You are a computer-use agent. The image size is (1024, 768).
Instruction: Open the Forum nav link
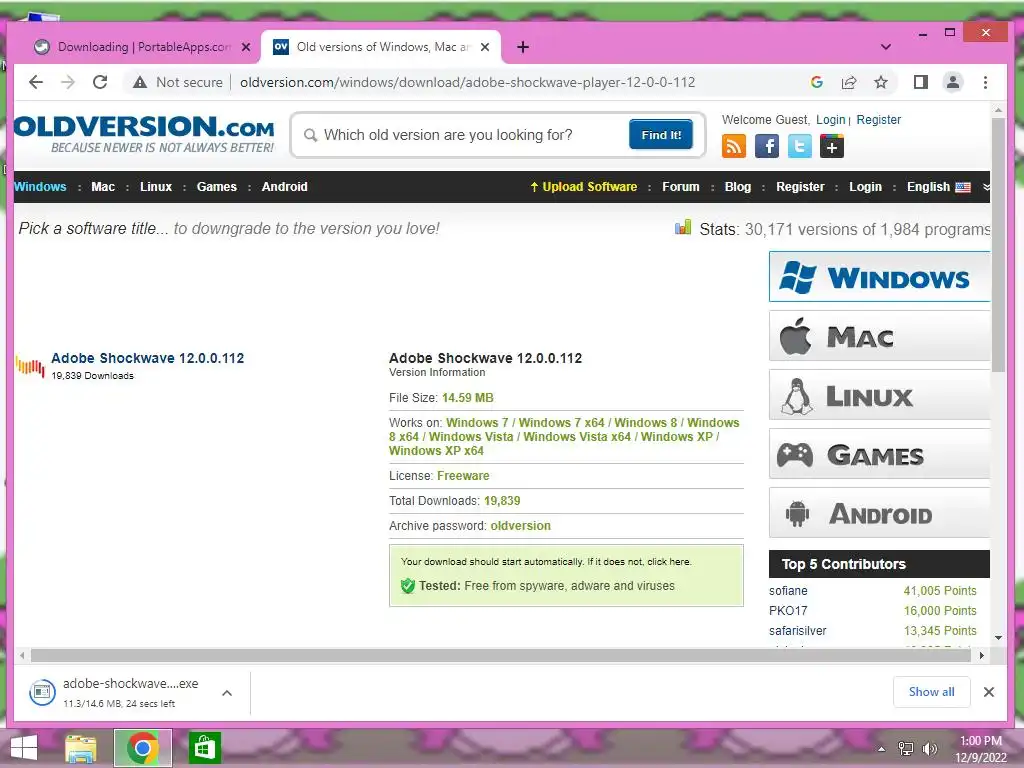(680, 187)
